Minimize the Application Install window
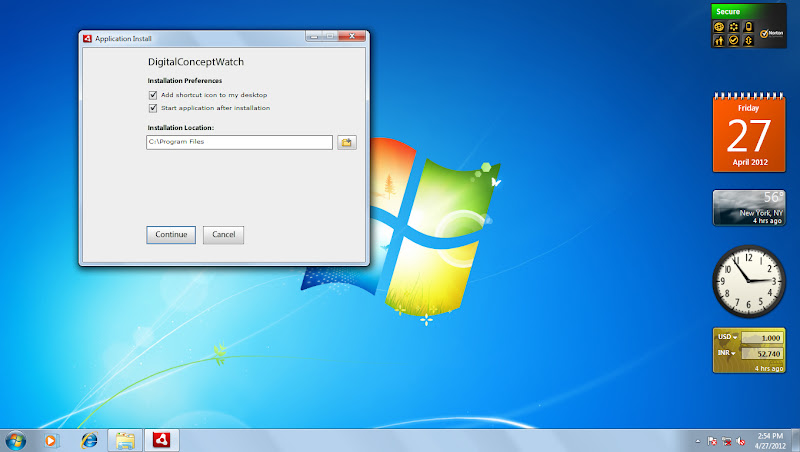This screenshot has height=452, width=800. [x=314, y=36]
